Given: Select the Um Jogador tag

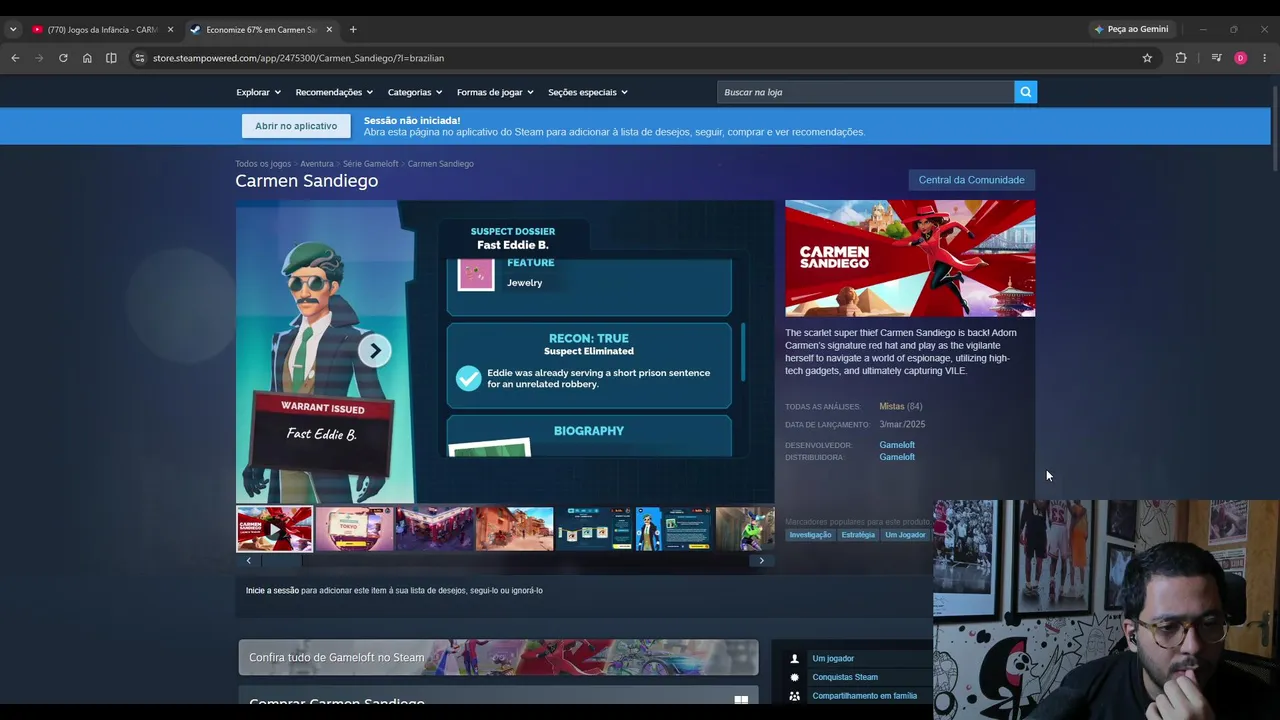Looking at the screenshot, I should 905,535.
